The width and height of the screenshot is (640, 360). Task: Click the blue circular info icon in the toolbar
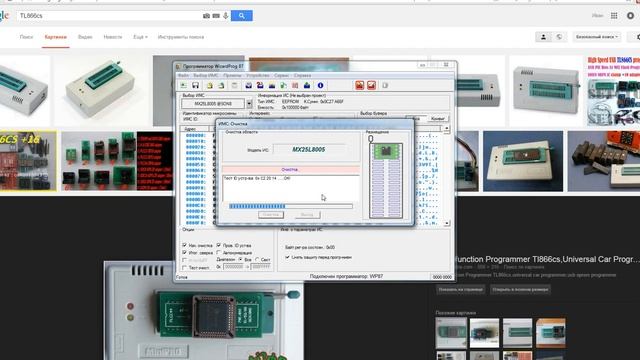(320, 85)
